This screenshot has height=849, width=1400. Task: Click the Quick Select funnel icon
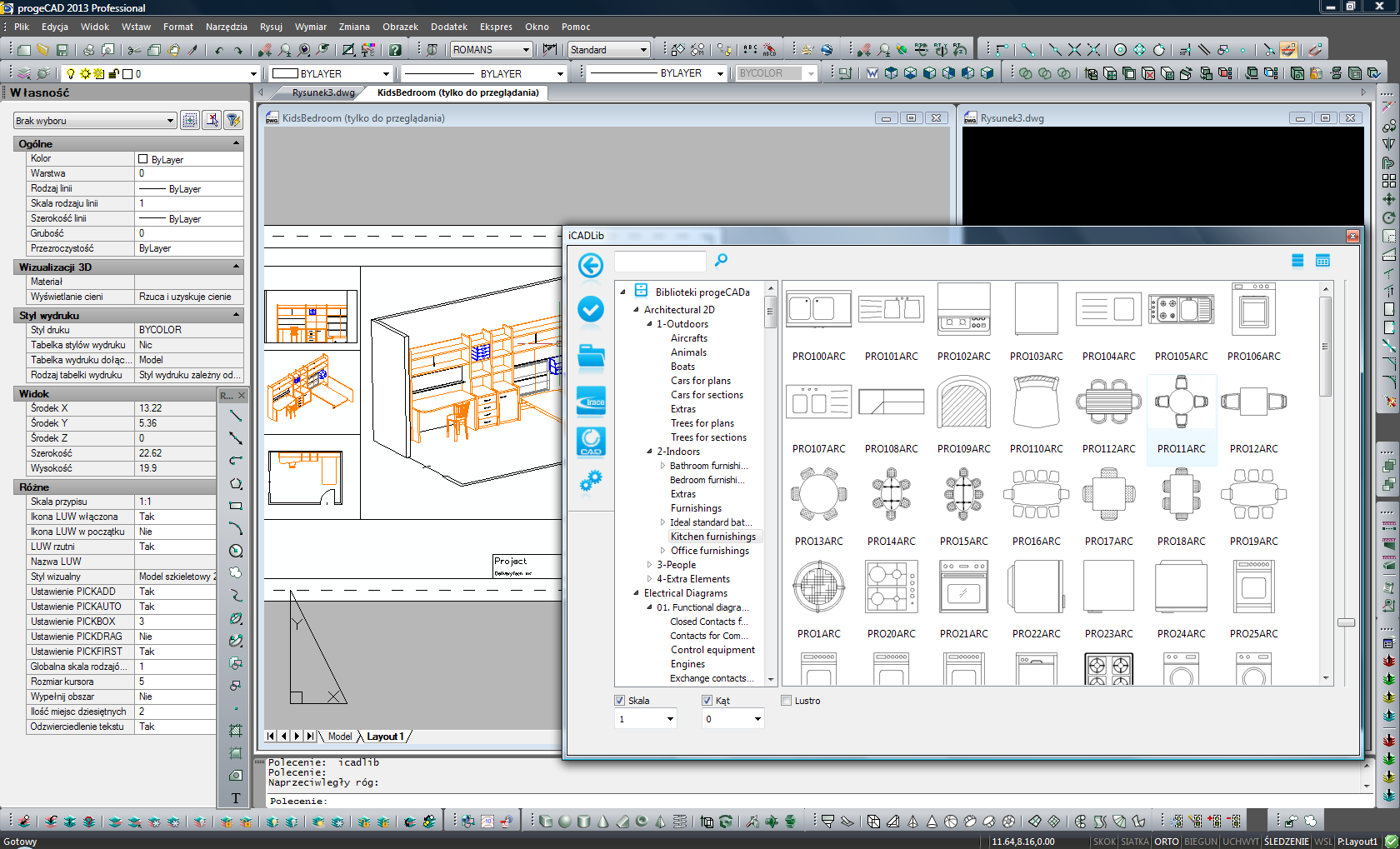pyautogui.click(x=233, y=121)
